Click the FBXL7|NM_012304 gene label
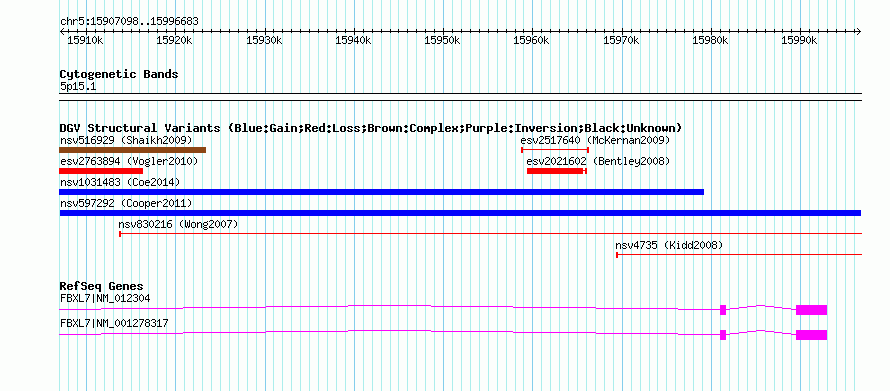890x391 pixels. (x=105, y=298)
